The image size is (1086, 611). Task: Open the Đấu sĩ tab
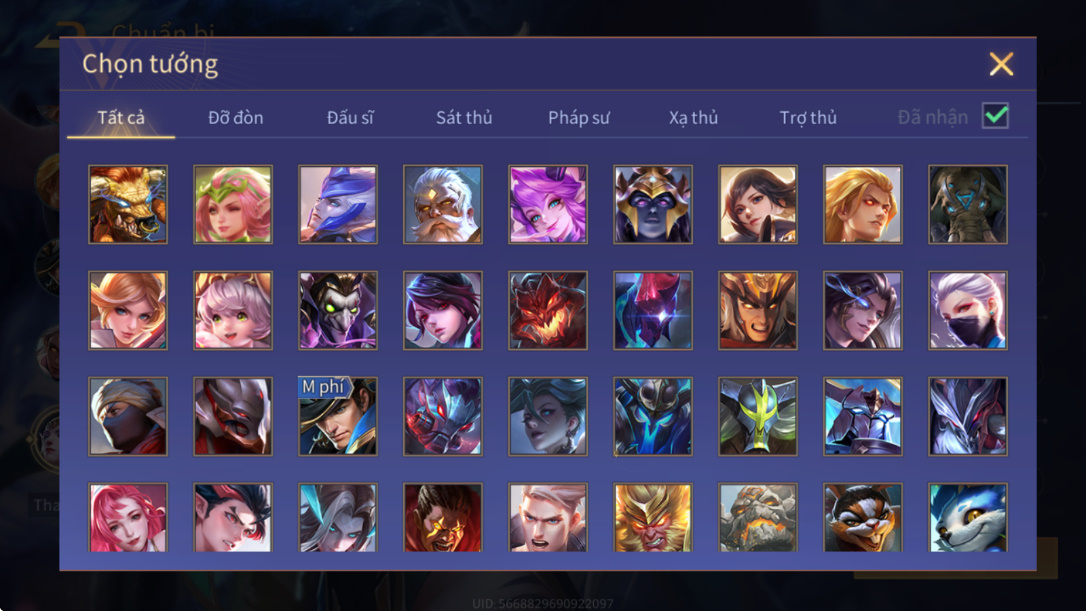[x=350, y=118]
